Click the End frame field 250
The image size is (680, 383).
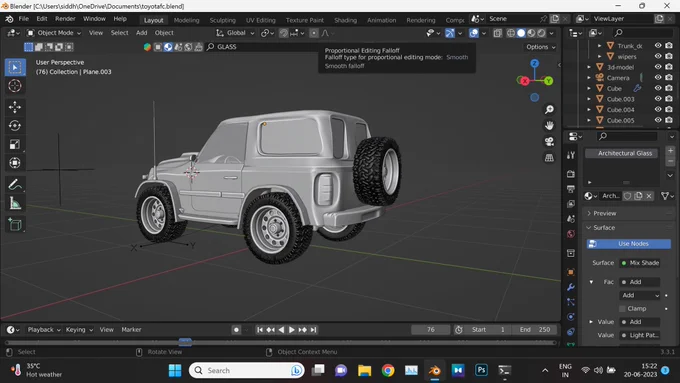(x=535, y=330)
